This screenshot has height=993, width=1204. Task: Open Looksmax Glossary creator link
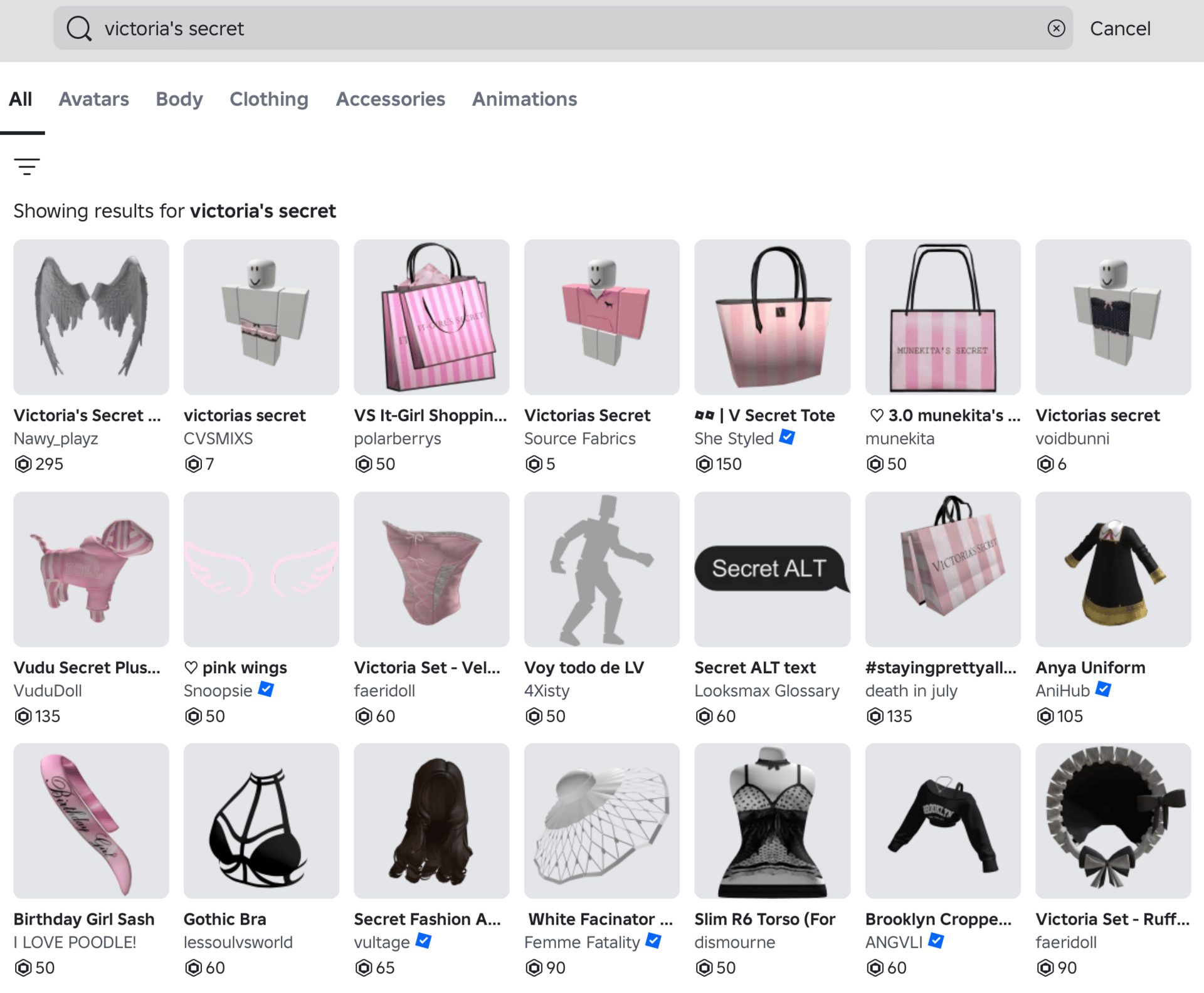click(x=766, y=691)
